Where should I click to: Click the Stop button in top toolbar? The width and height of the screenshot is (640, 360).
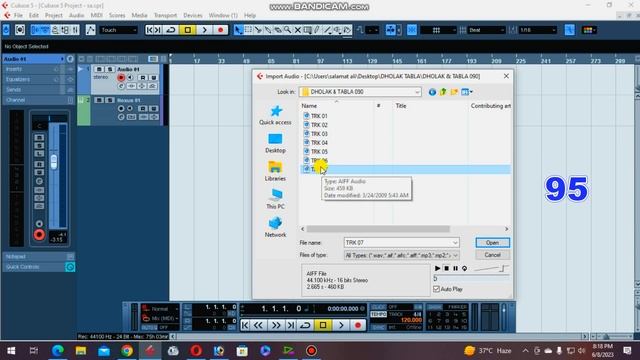[x=188, y=30]
